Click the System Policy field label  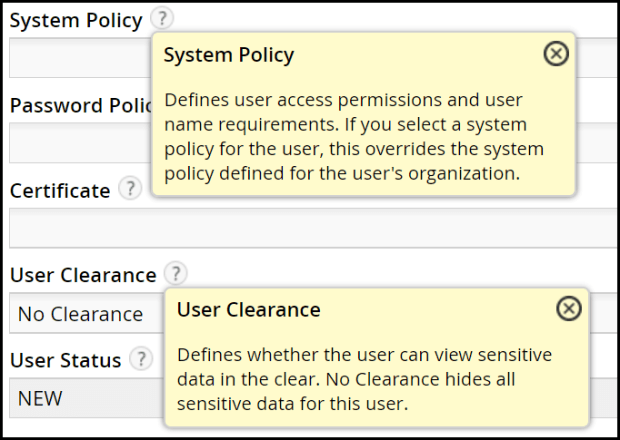(x=76, y=21)
